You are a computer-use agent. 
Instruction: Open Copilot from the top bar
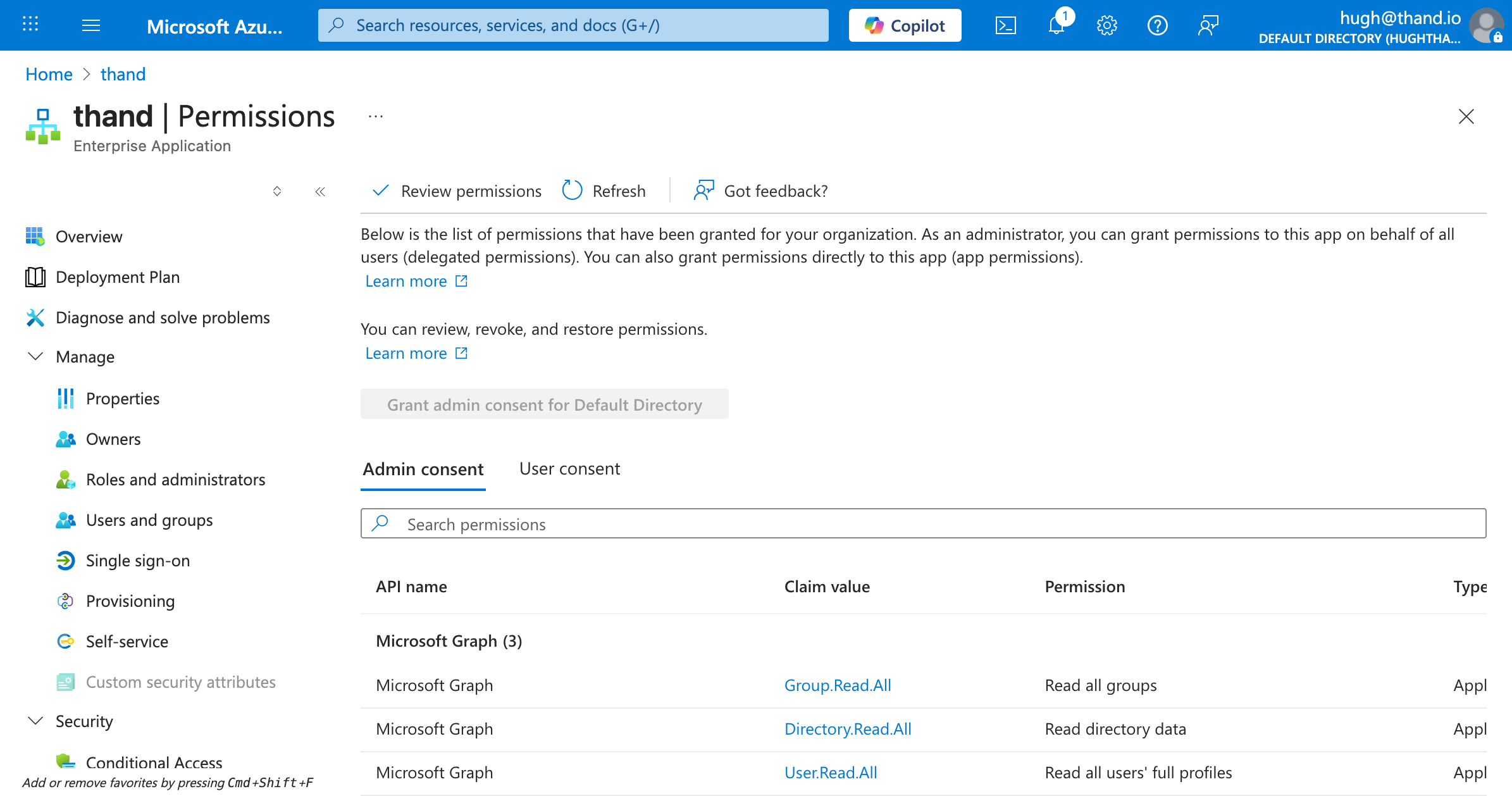904,25
